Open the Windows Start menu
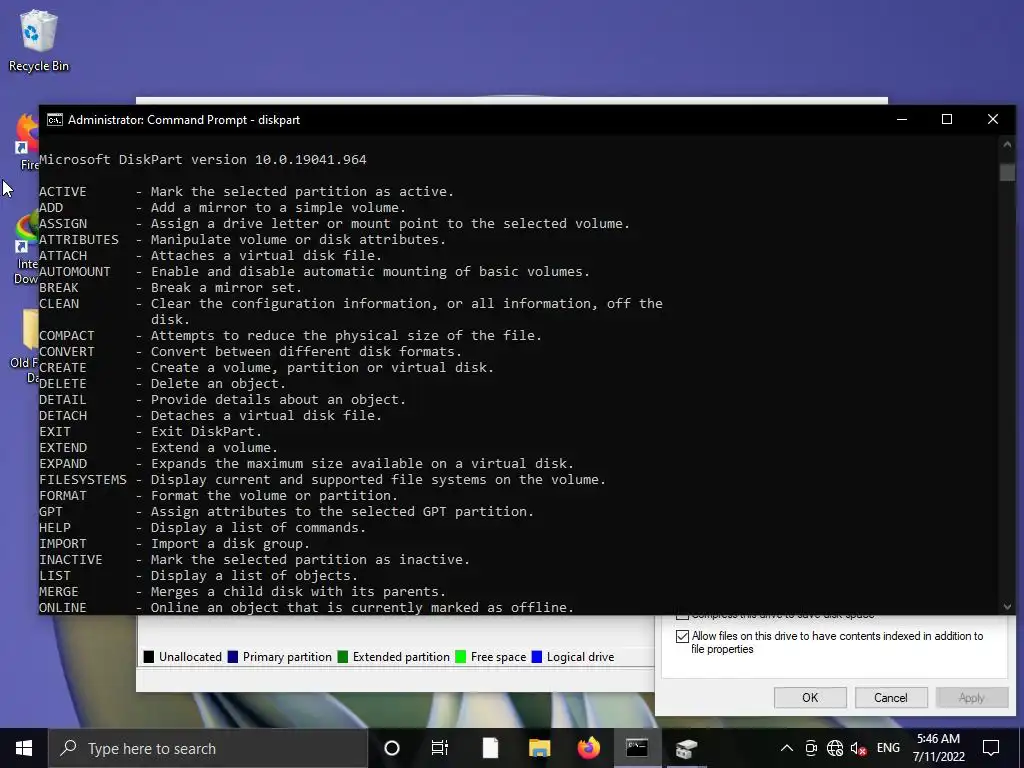The height and width of the screenshot is (768, 1024). 24,748
